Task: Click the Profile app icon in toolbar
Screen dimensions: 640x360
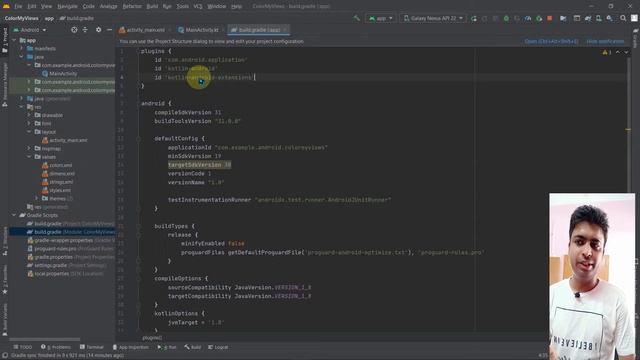Action: click(x=528, y=18)
